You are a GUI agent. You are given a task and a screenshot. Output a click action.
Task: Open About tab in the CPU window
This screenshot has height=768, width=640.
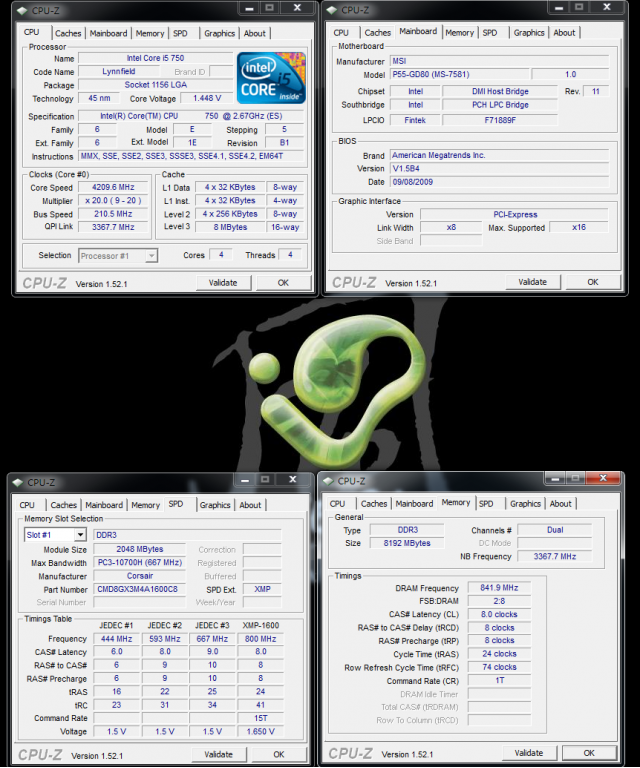(255, 33)
